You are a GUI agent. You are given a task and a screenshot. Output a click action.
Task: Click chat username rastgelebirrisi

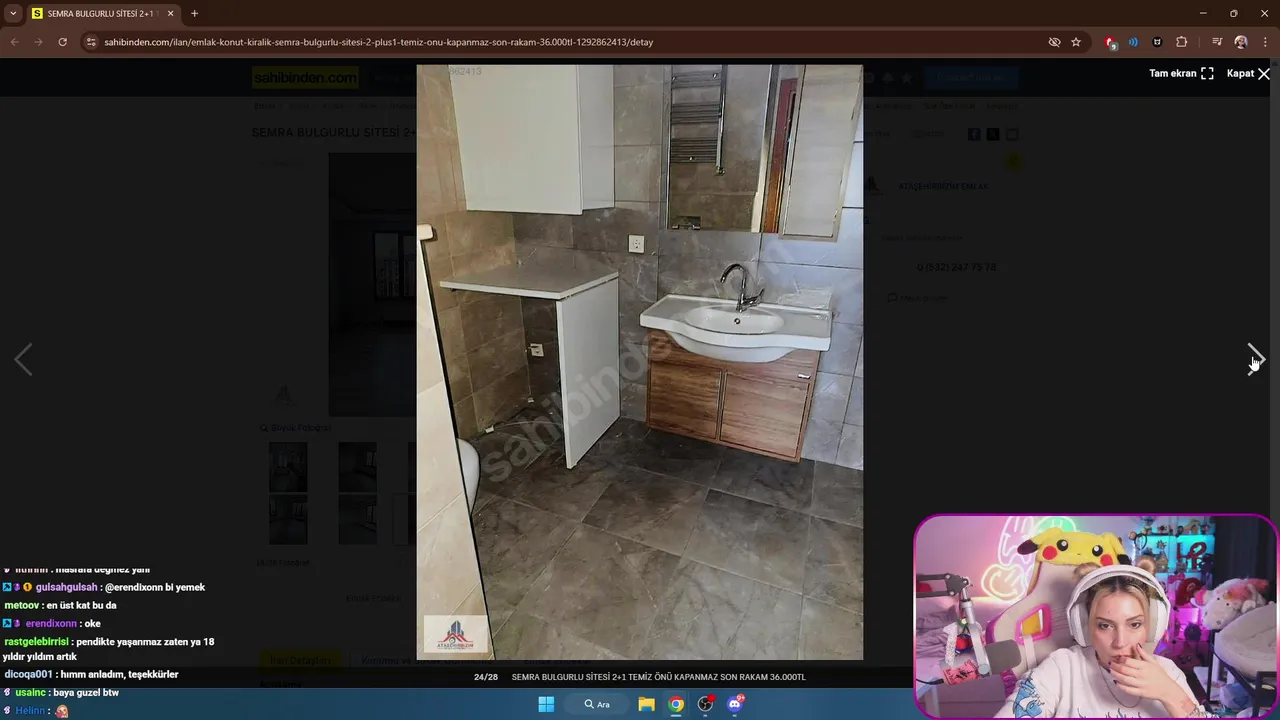pyautogui.click(x=37, y=641)
